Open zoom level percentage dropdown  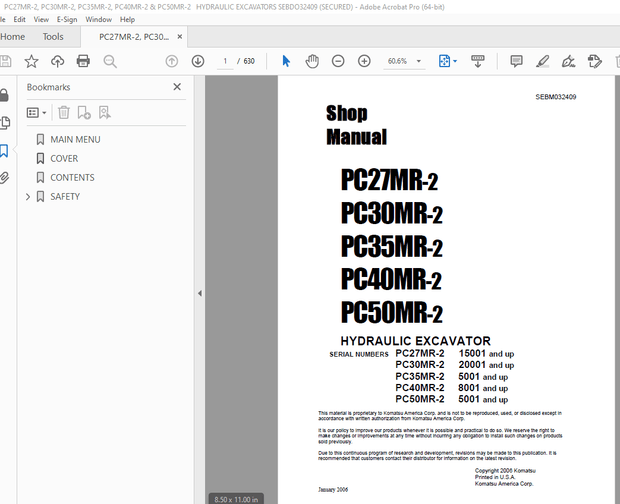click(x=419, y=61)
